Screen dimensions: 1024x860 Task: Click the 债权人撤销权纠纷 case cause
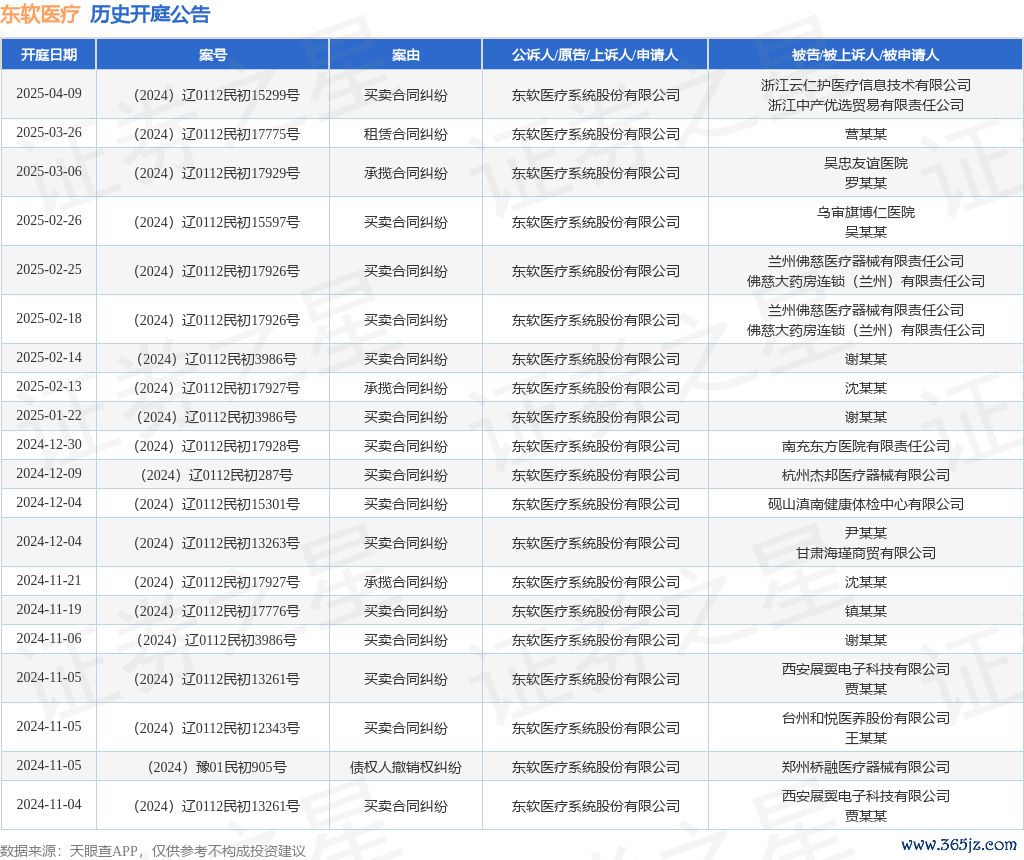click(406, 767)
